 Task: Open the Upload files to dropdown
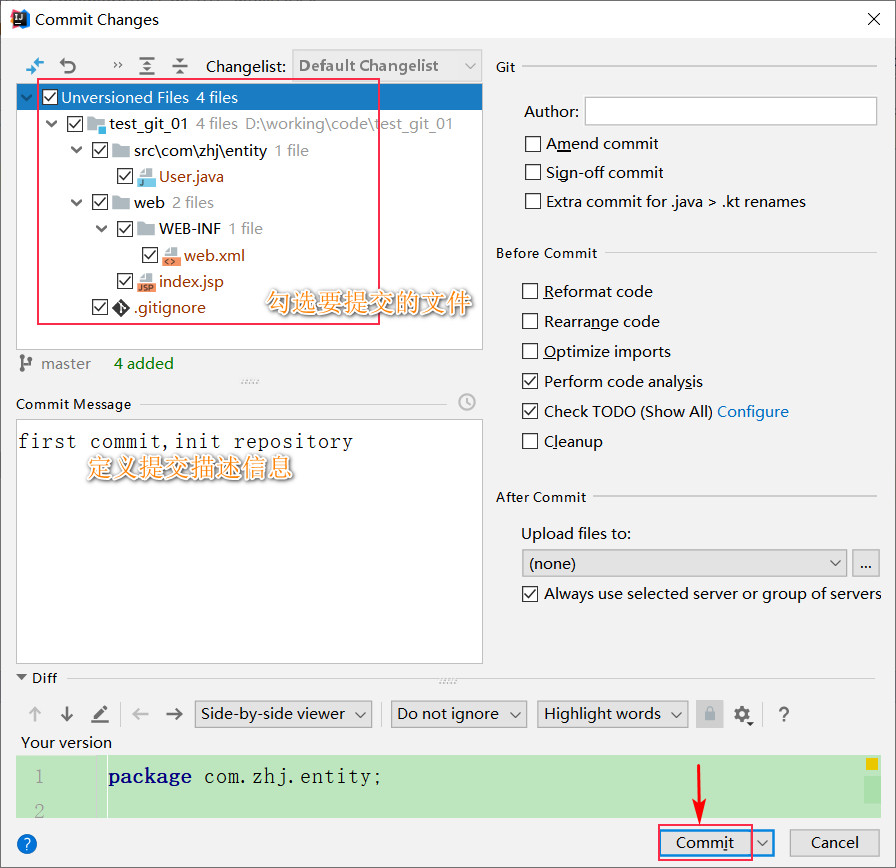pos(684,563)
